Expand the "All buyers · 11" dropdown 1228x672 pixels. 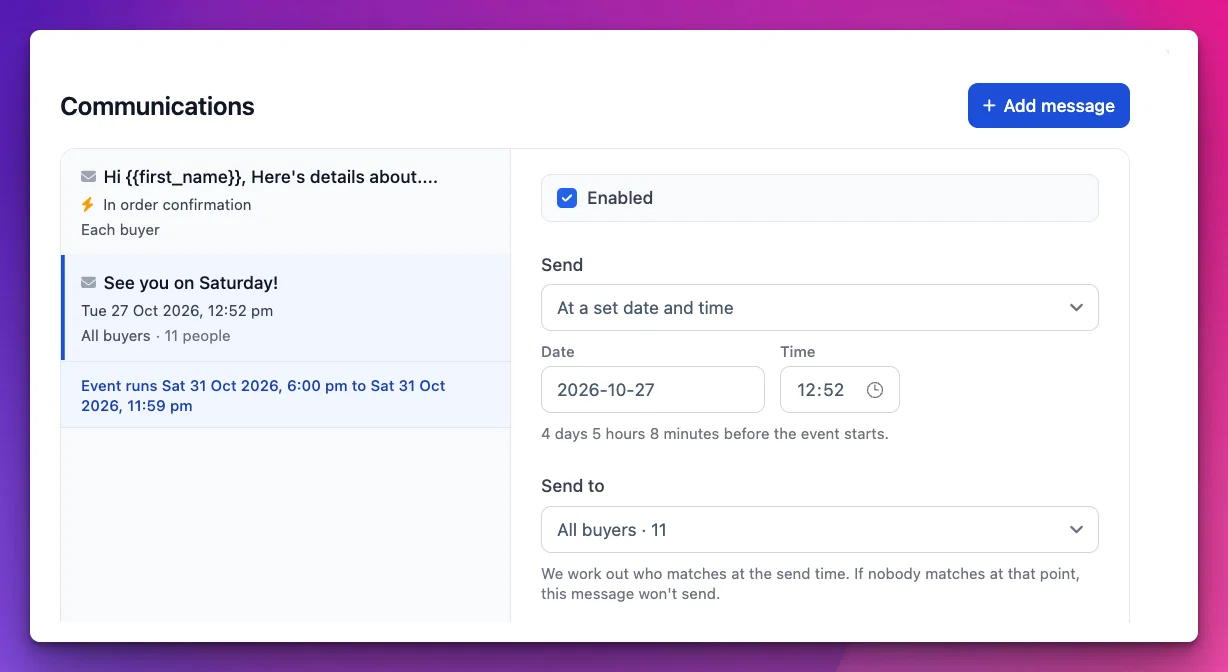820,530
